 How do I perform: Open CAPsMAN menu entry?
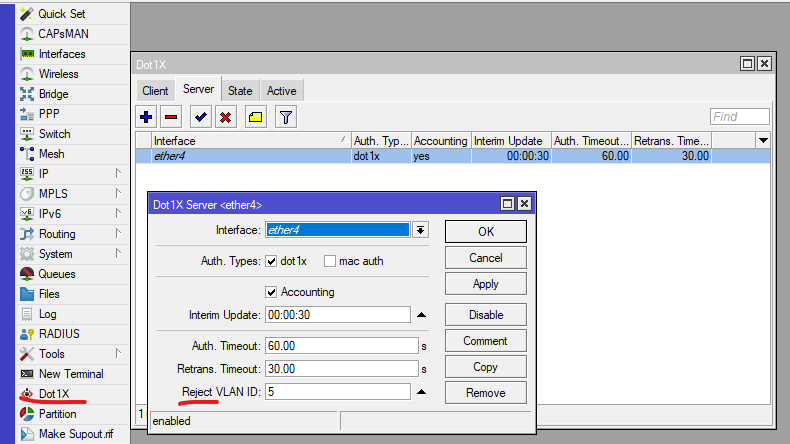(x=63, y=34)
